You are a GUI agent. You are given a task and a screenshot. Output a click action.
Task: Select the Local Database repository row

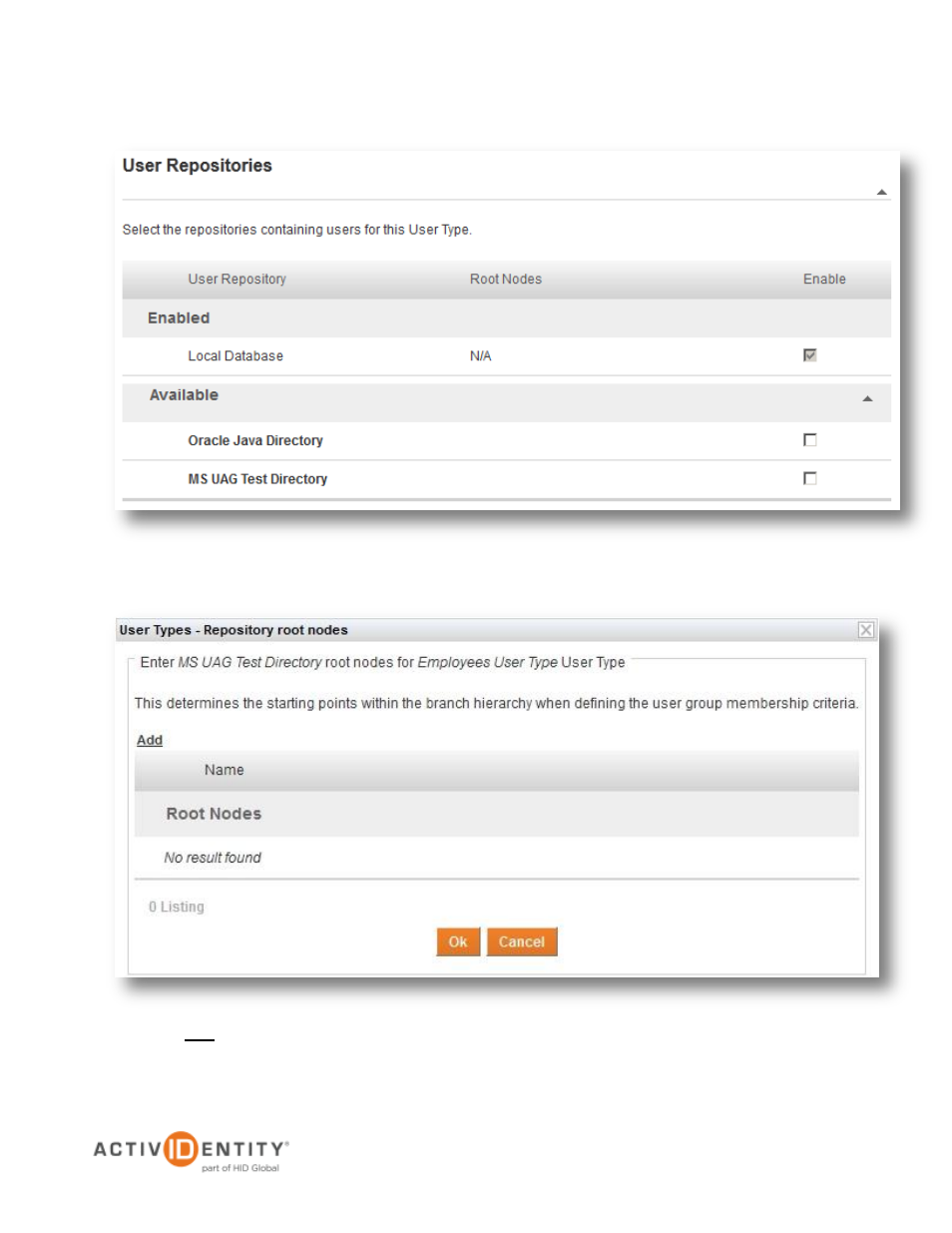point(506,356)
